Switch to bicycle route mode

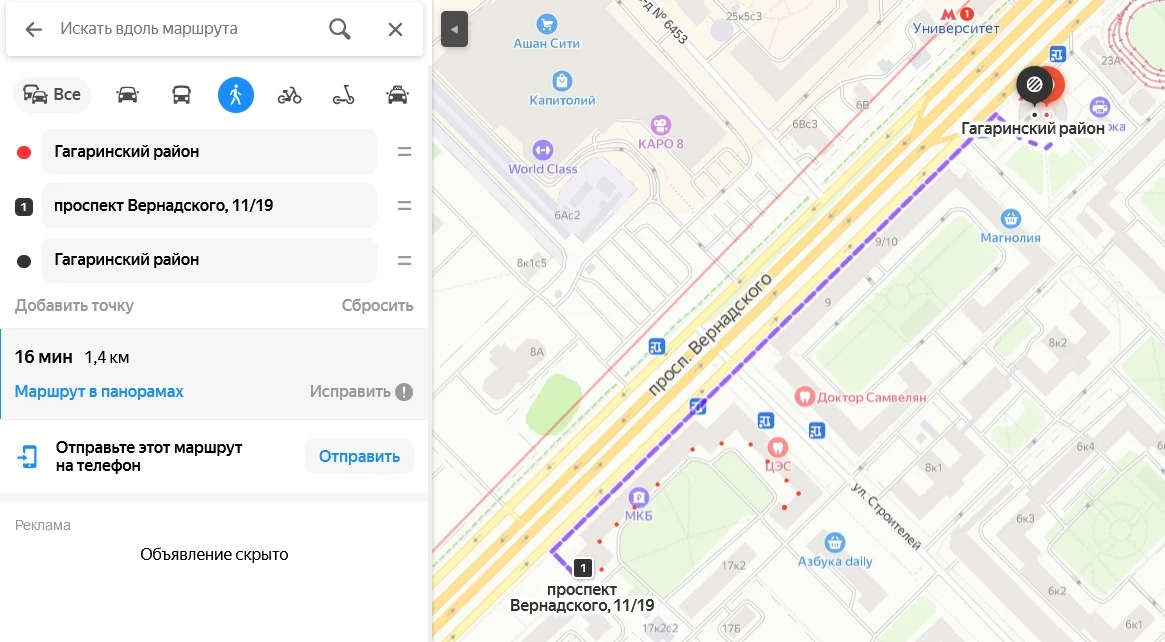(x=289, y=95)
